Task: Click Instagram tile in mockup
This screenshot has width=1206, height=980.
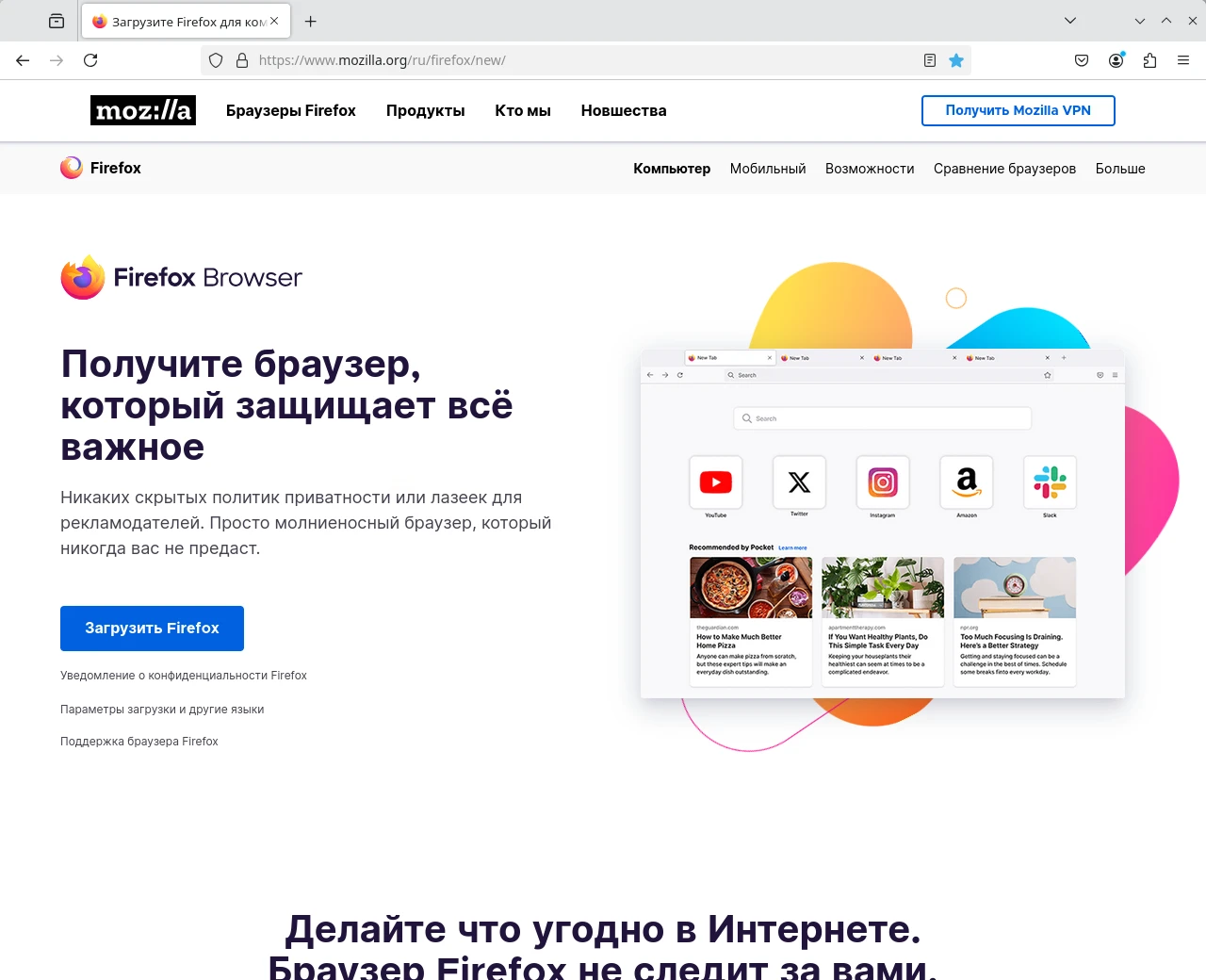Action: pos(883,482)
